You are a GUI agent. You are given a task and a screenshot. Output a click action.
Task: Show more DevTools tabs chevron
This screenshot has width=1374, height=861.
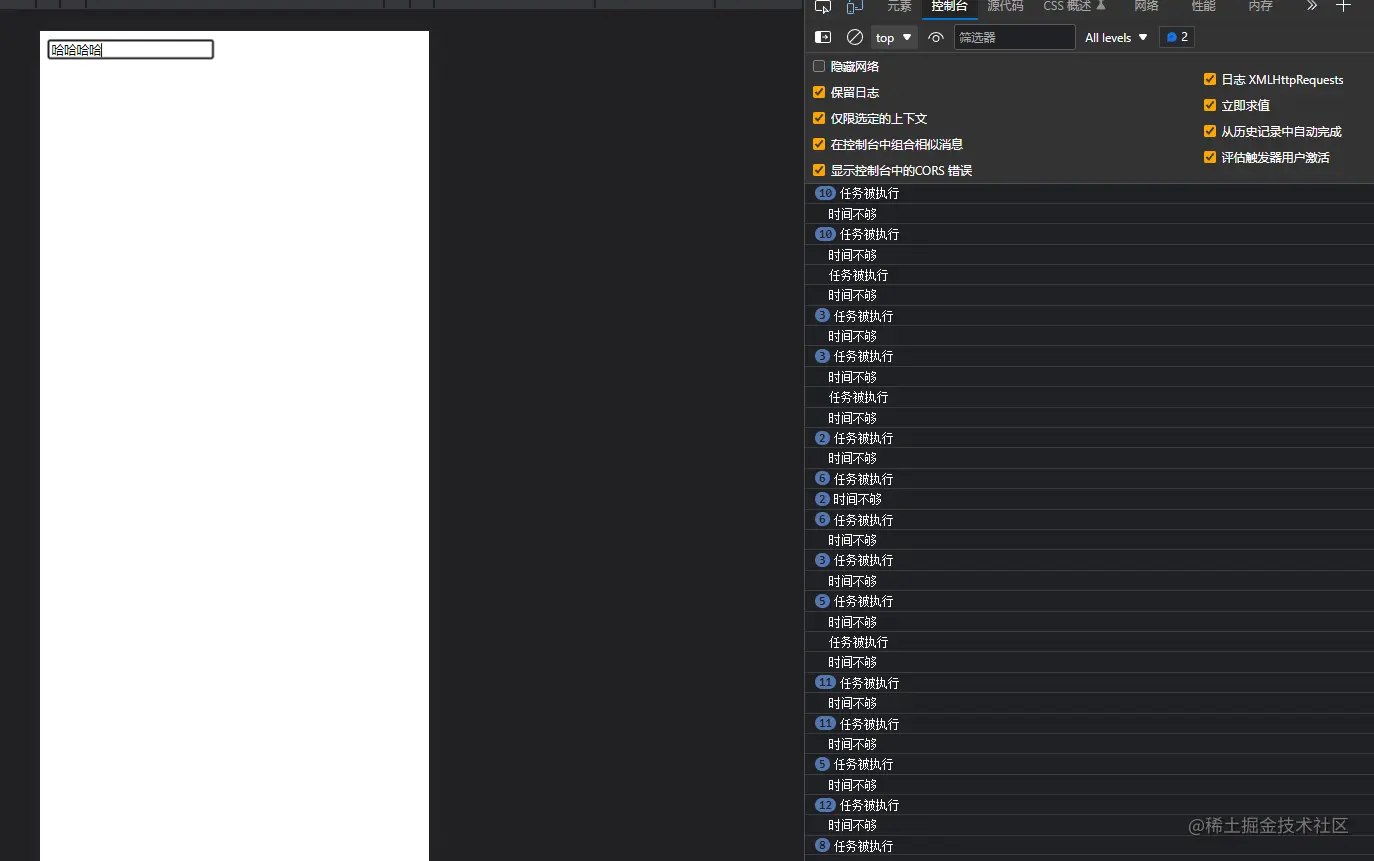[x=1312, y=6]
